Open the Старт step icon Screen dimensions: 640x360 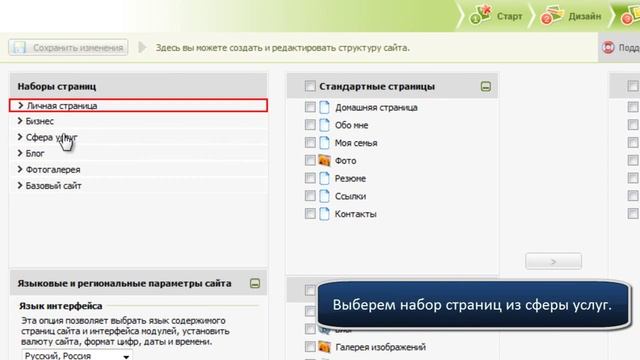click(480, 15)
